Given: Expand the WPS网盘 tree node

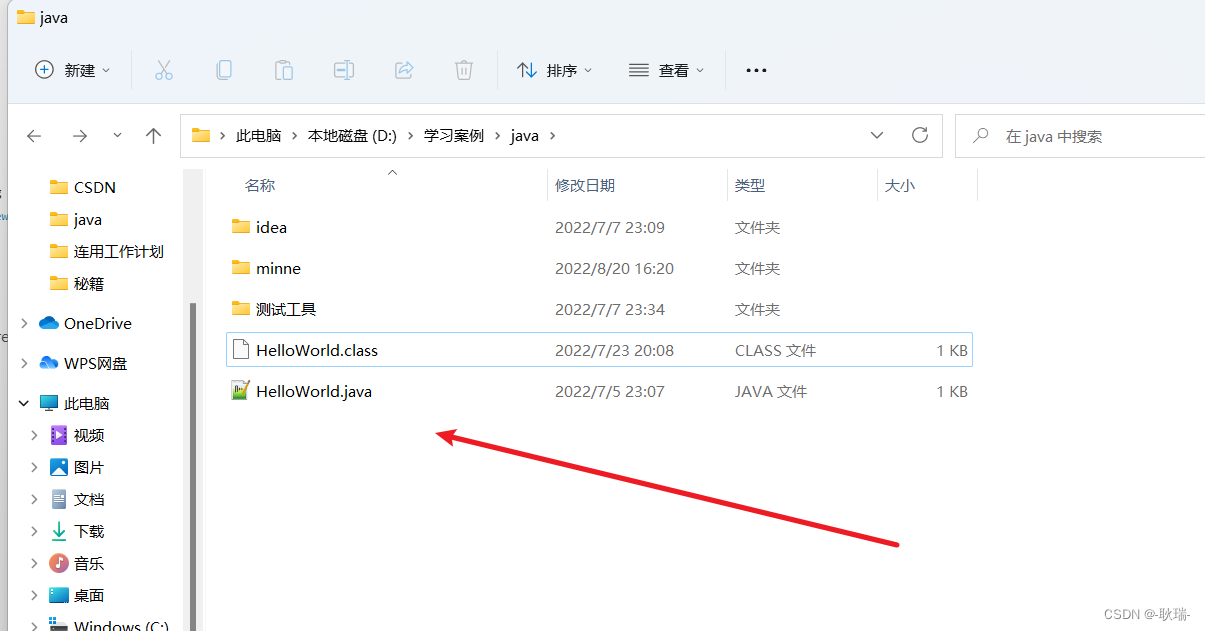Looking at the screenshot, I should pos(24,363).
